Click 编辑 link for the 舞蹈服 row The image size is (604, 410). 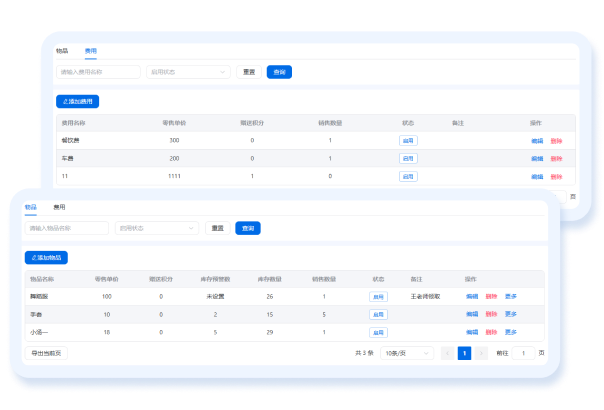point(472,297)
